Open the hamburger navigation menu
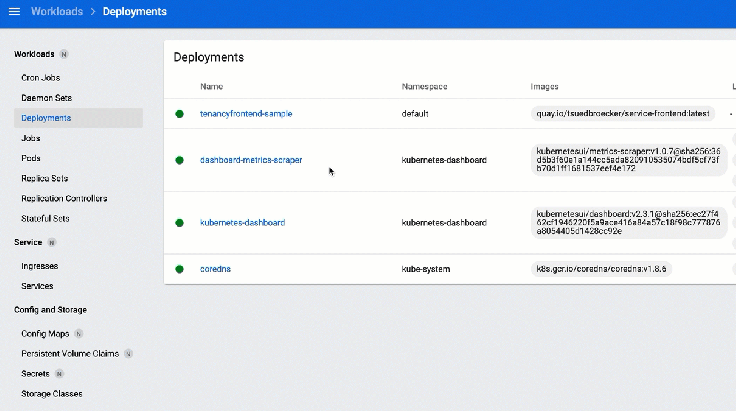Screen dimensions: 736x411 (x=15, y=11)
